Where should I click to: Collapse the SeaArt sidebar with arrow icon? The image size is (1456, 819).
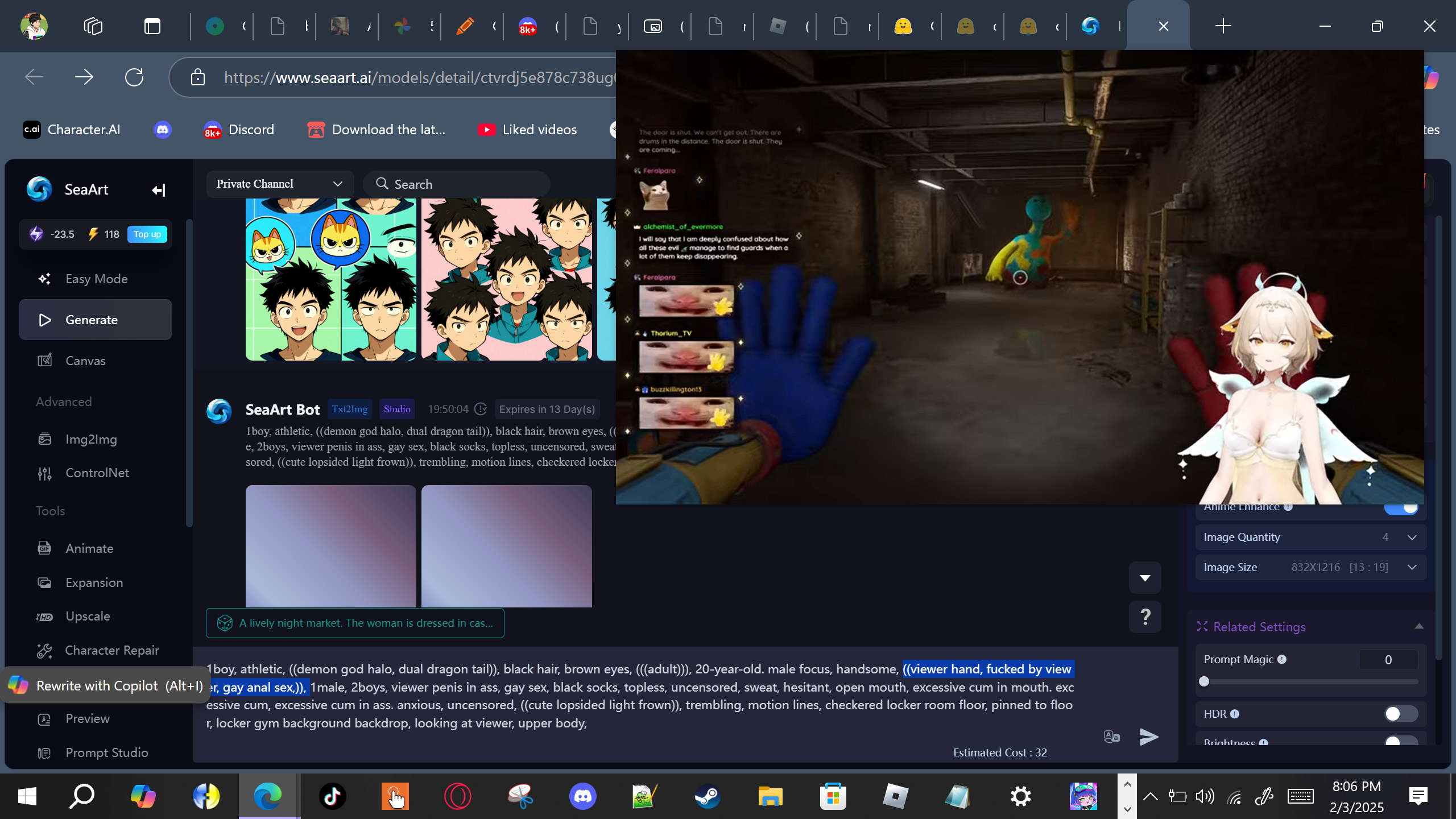(158, 190)
